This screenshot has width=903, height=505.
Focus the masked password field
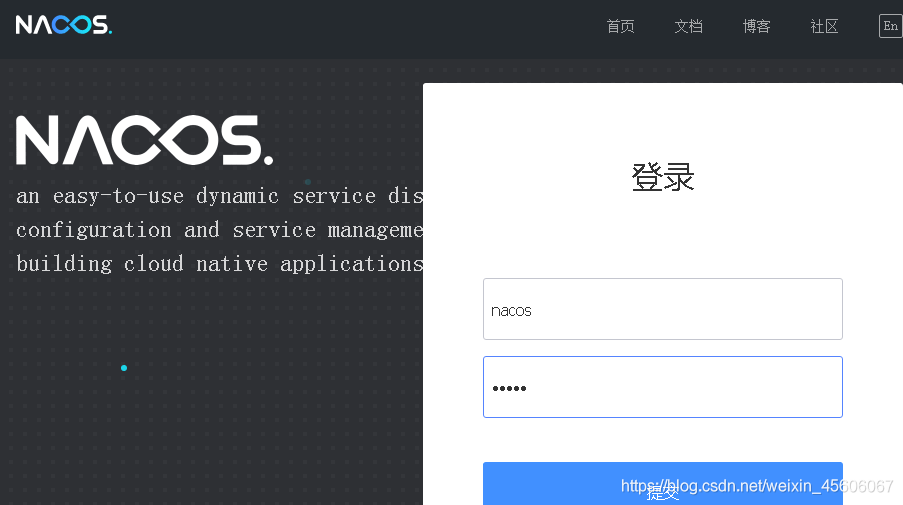pyautogui.click(x=663, y=387)
